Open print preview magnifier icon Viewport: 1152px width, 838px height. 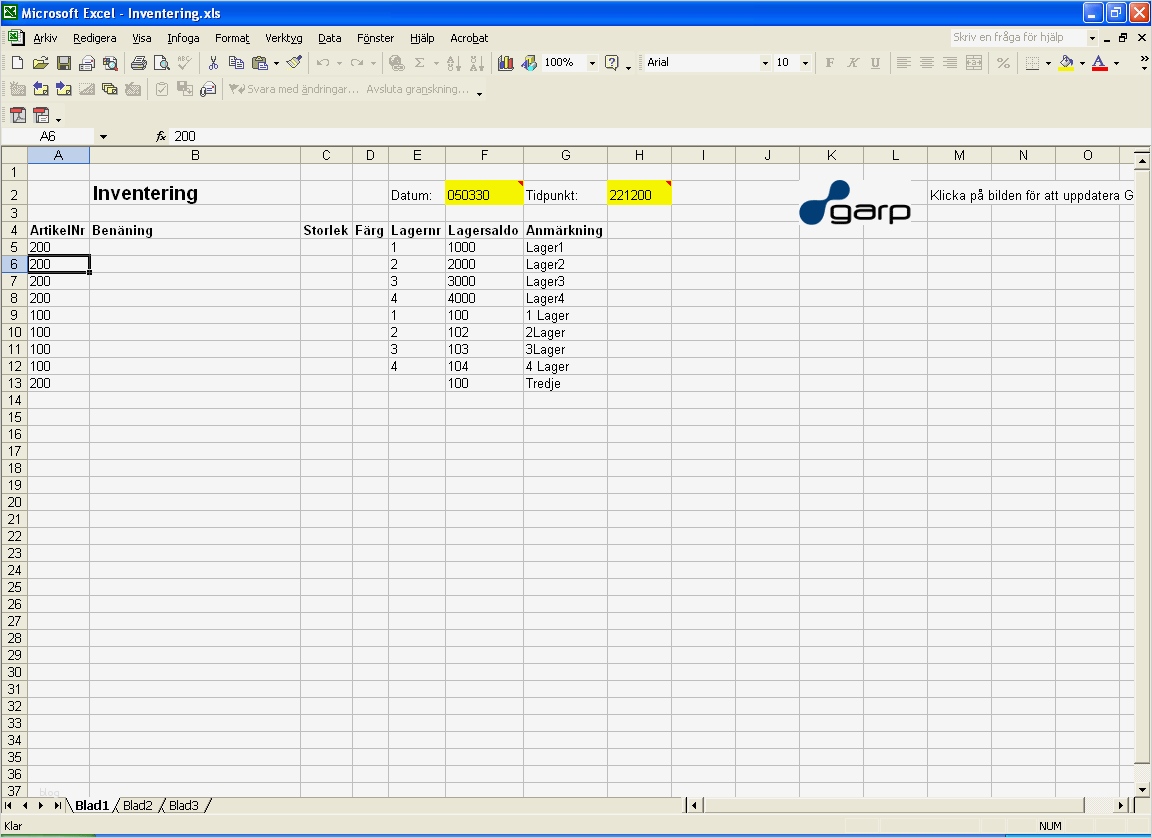[x=162, y=63]
